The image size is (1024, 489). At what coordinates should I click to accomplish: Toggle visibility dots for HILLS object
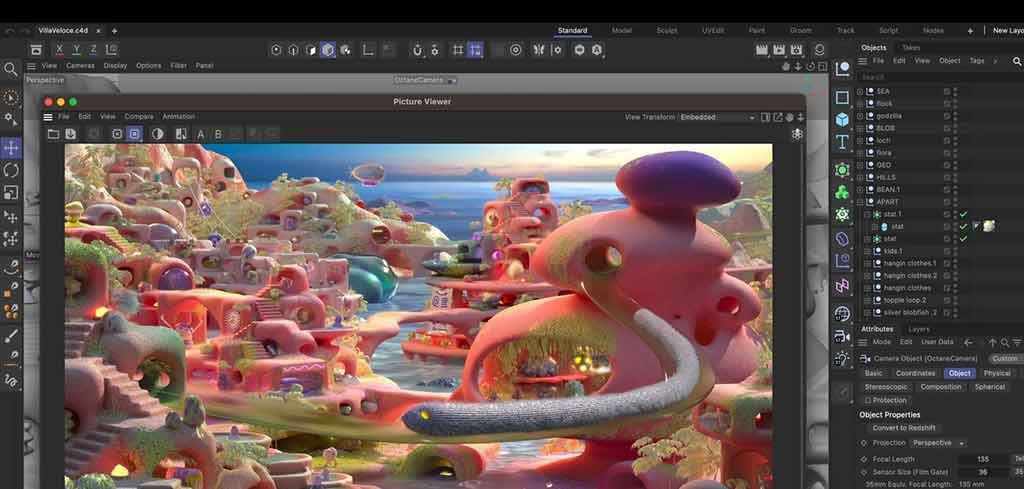pyautogui.click(x=955, y=178)
